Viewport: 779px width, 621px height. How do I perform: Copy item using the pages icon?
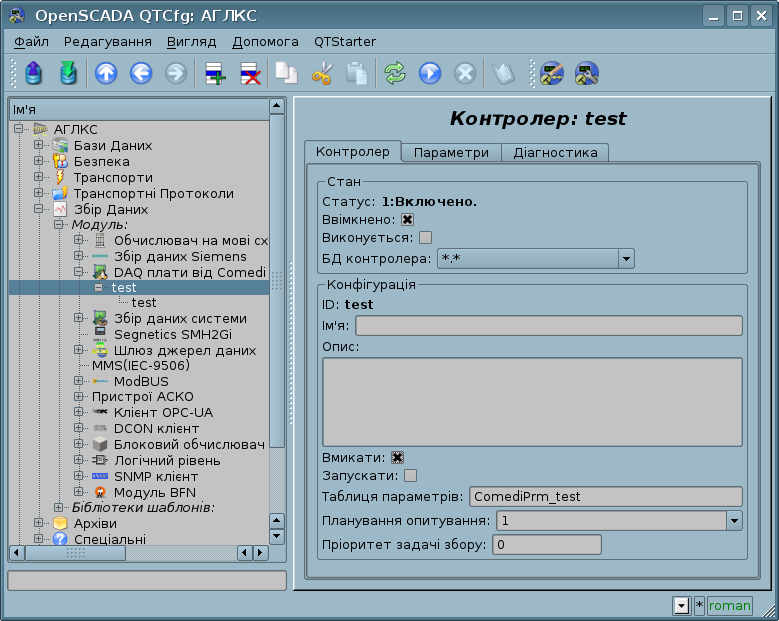click(x=287, y=74)
